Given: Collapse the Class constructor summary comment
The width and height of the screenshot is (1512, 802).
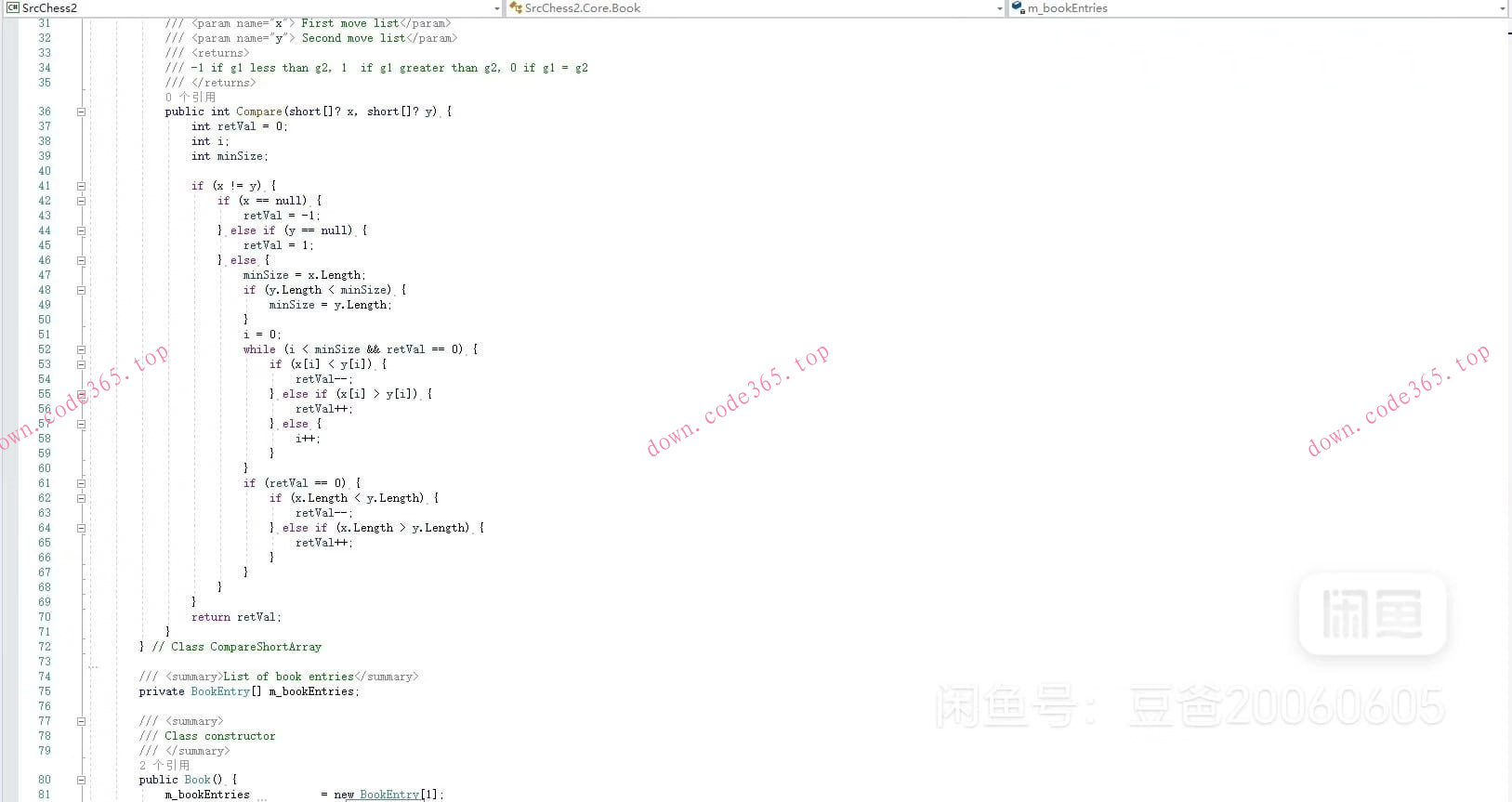Looking at the screenshot, I should [x=81, y=721].
